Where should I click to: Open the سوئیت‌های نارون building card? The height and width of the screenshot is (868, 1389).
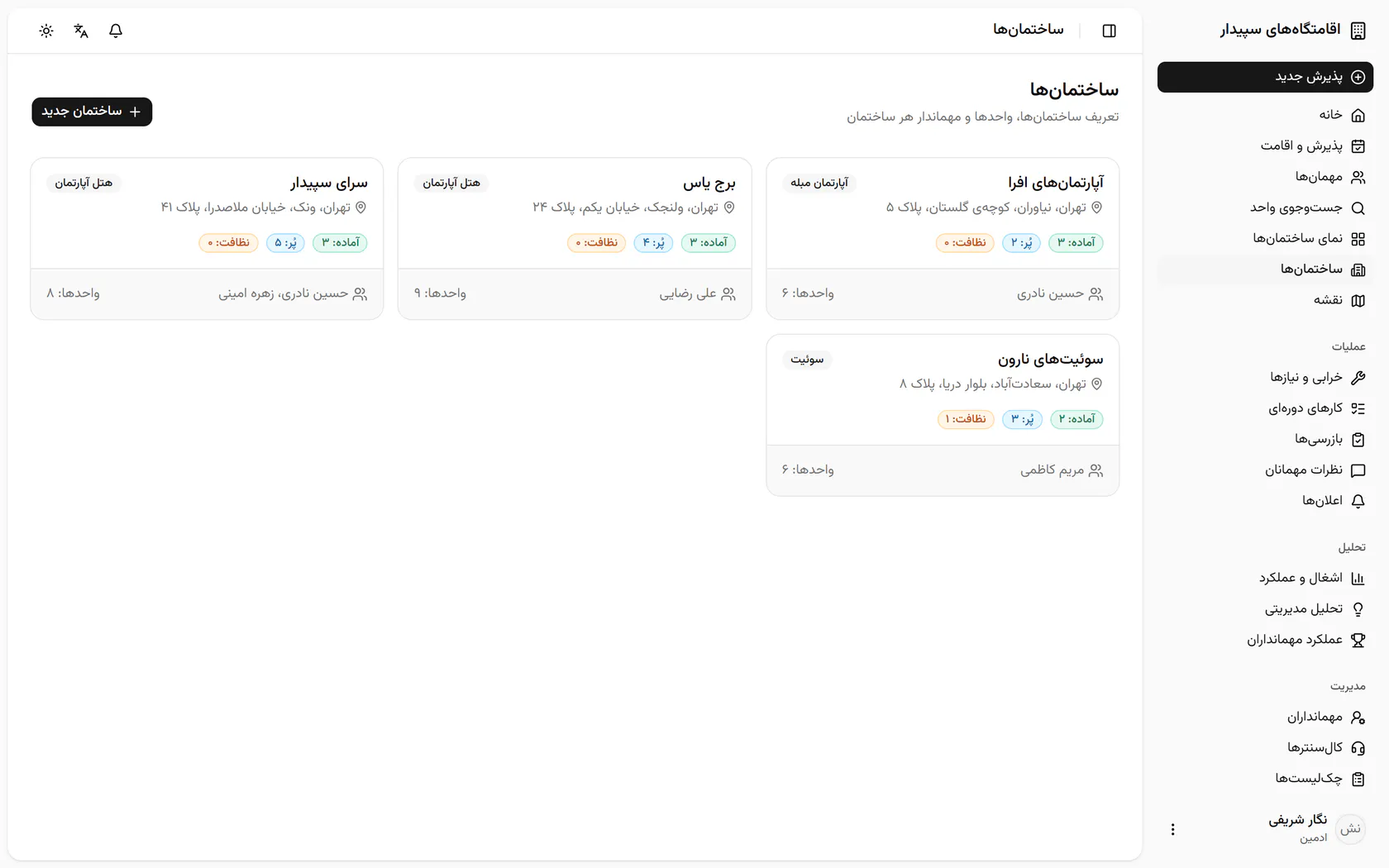943,415
